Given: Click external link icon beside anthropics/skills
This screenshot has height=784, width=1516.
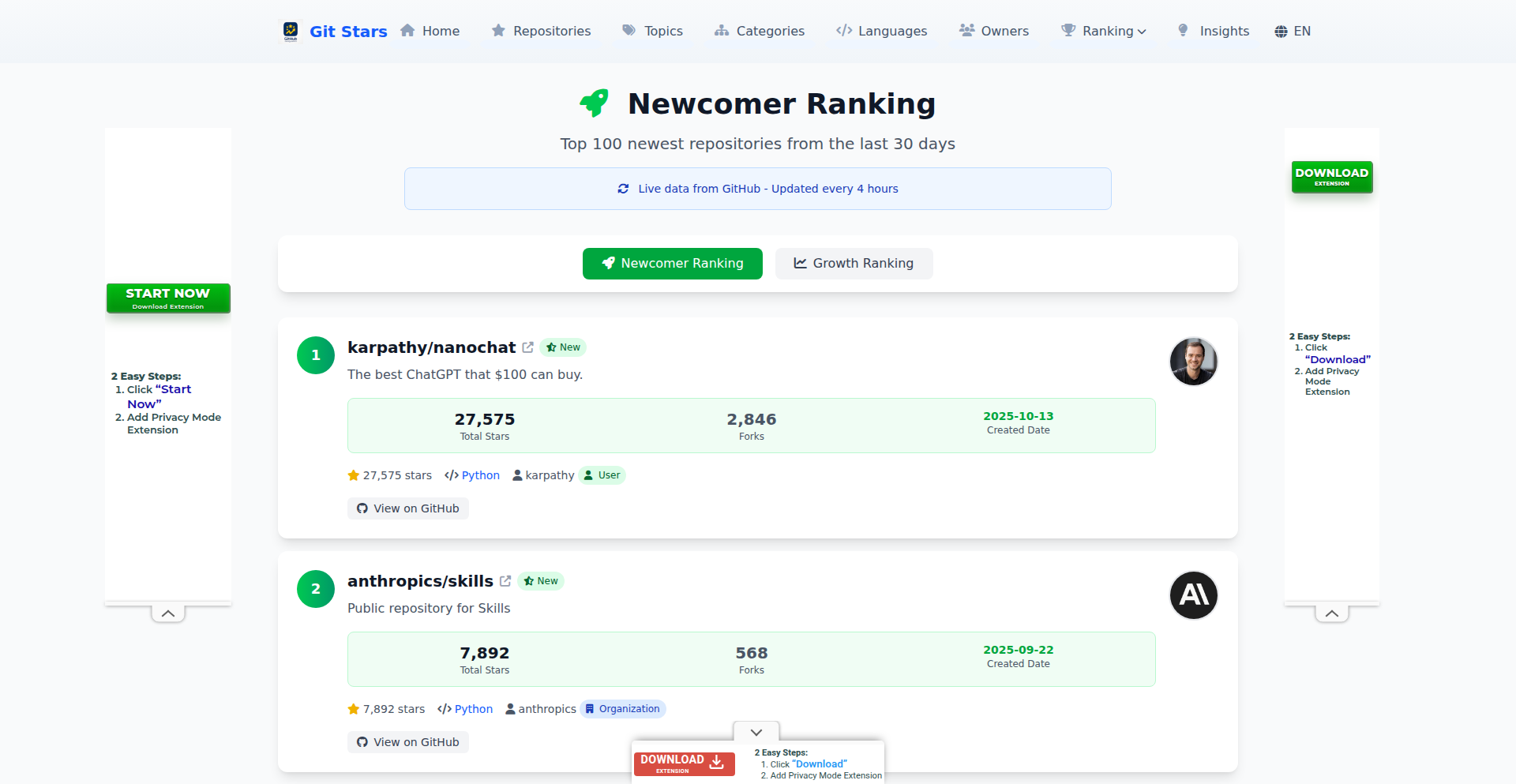Looking at the screenshot, I should [x=505, y=581].
